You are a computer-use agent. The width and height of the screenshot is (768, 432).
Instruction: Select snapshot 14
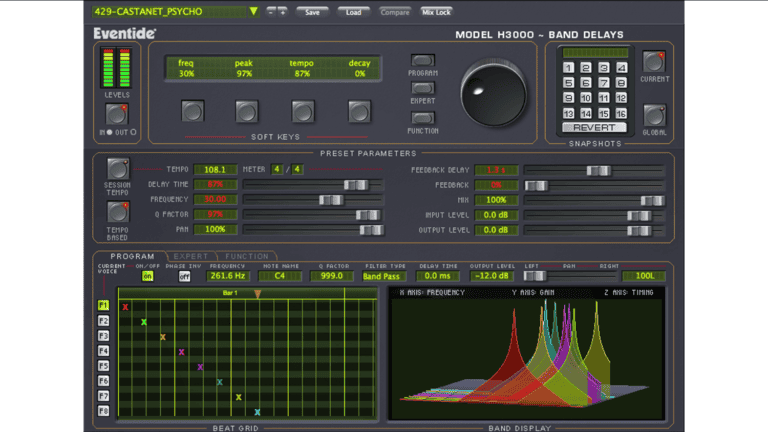coord(586,114)
